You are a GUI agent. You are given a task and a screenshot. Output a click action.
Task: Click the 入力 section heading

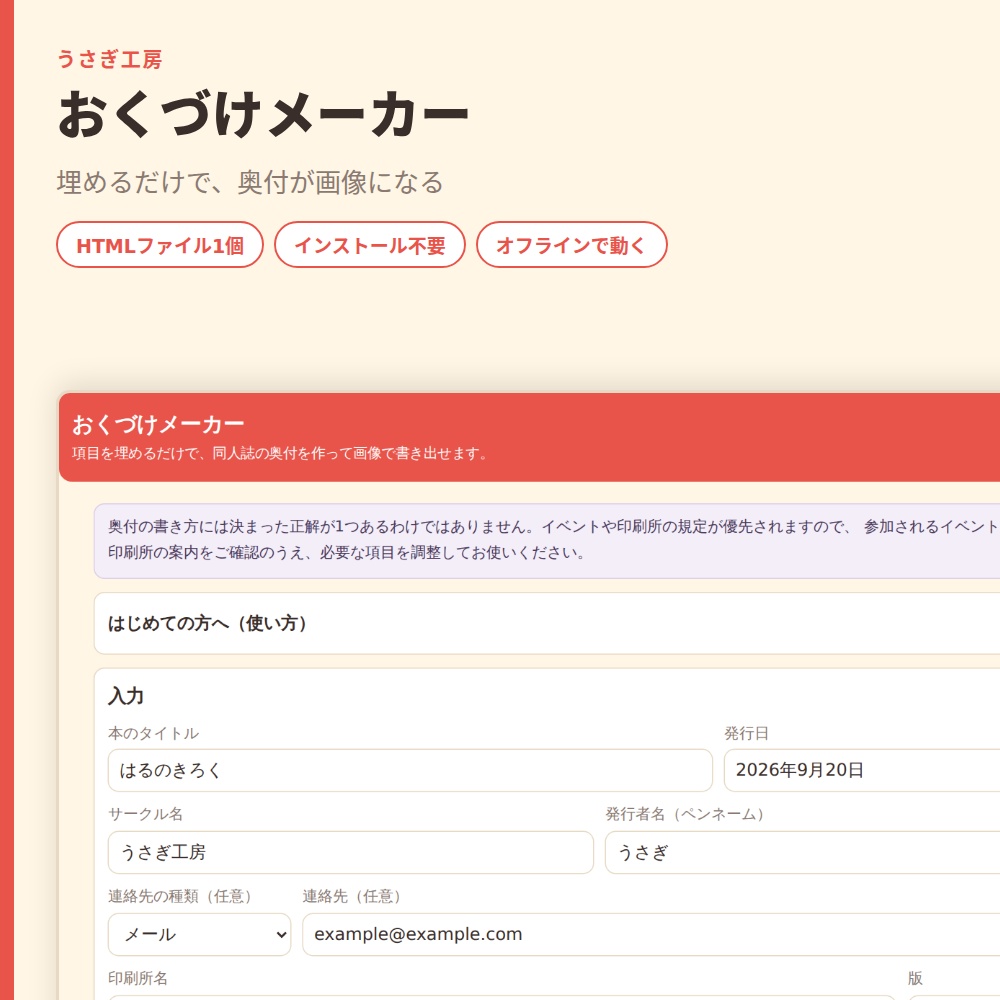(126, 696)
